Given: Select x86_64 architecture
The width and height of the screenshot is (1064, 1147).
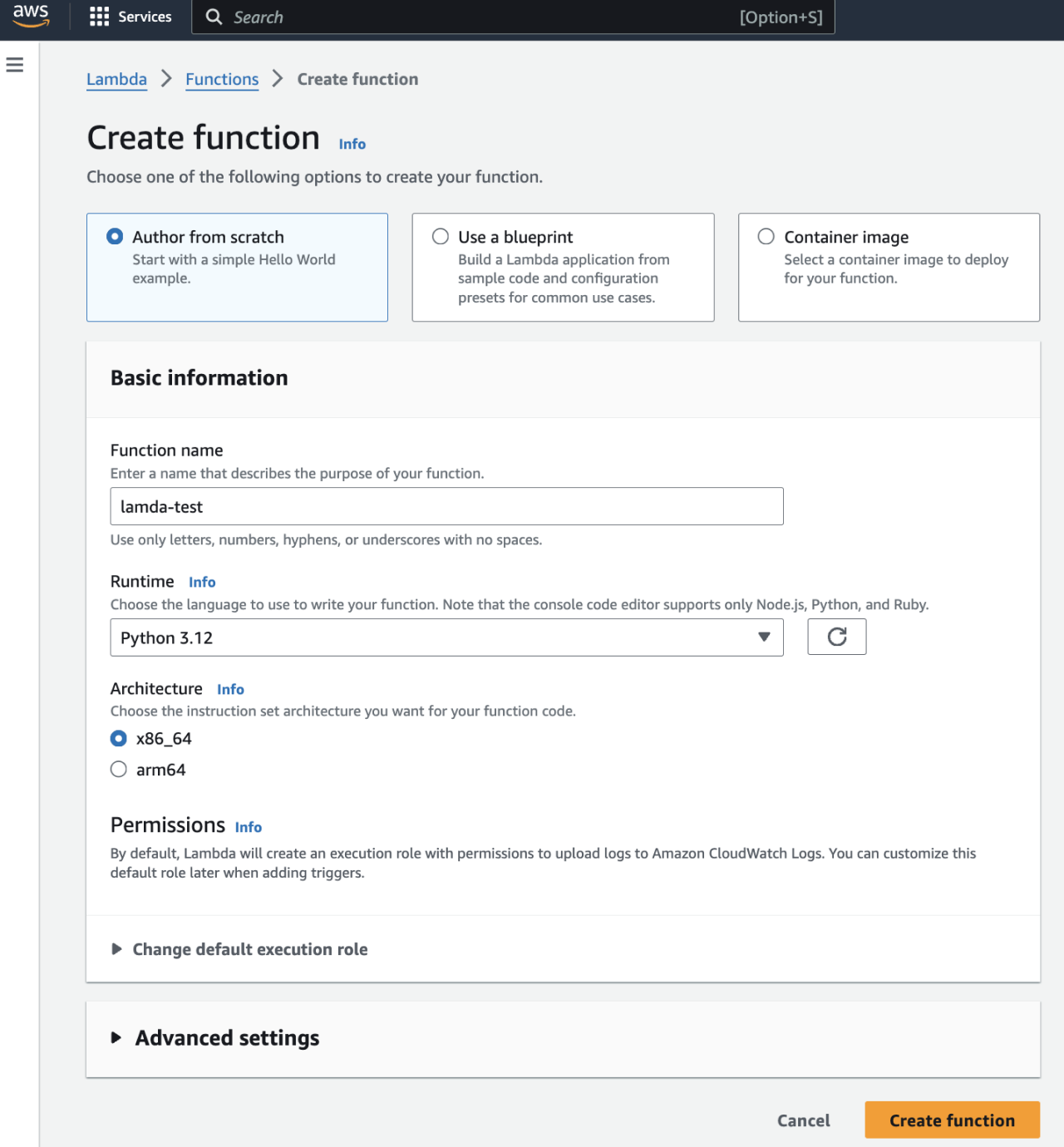Looking at the screenshot, I should [118, 738].
